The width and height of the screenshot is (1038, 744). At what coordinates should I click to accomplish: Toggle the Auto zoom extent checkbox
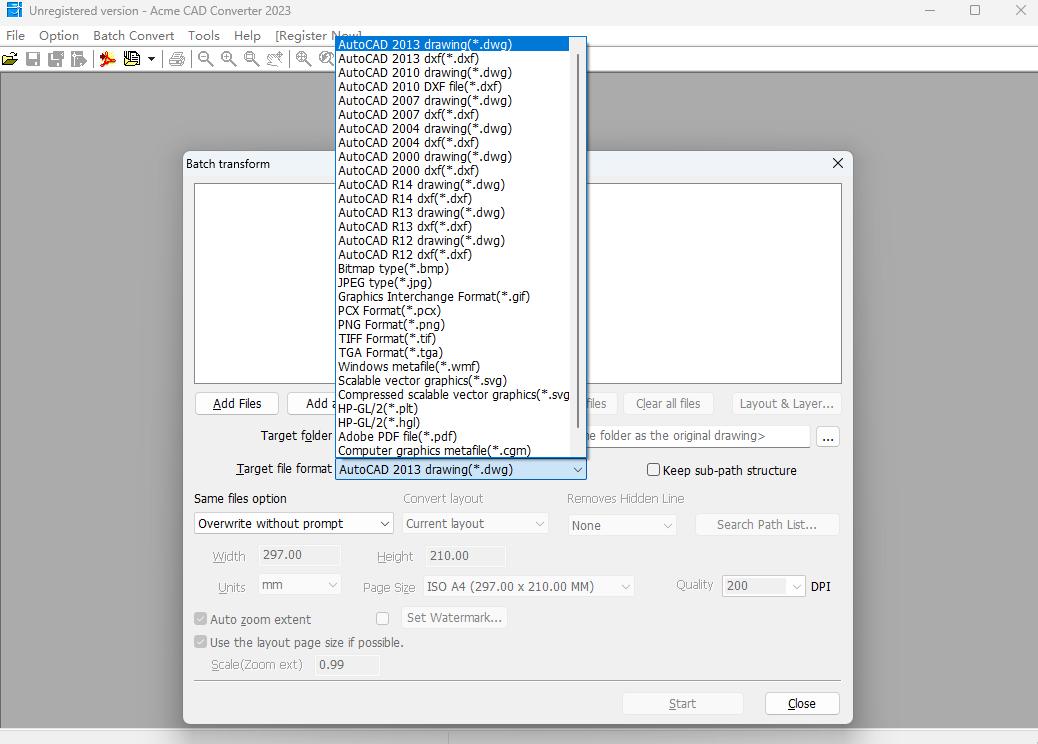(x=201, y=619)
